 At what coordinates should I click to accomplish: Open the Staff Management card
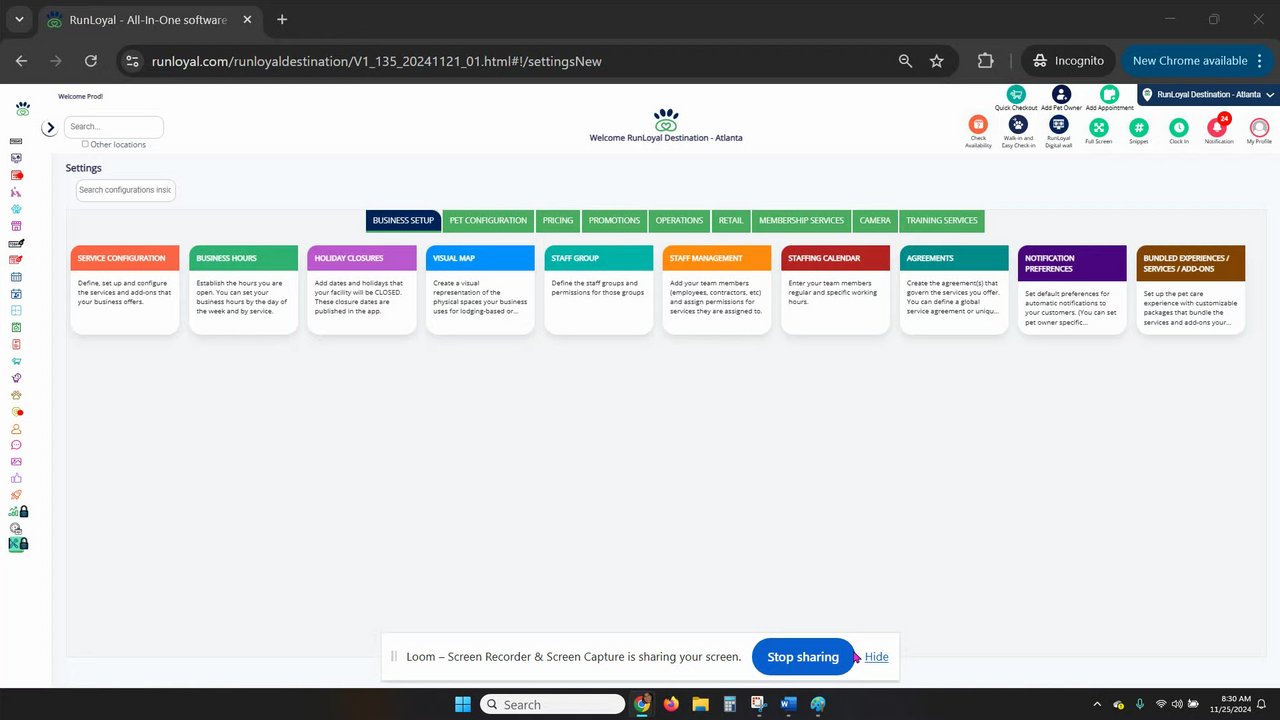tap(717, 289)
